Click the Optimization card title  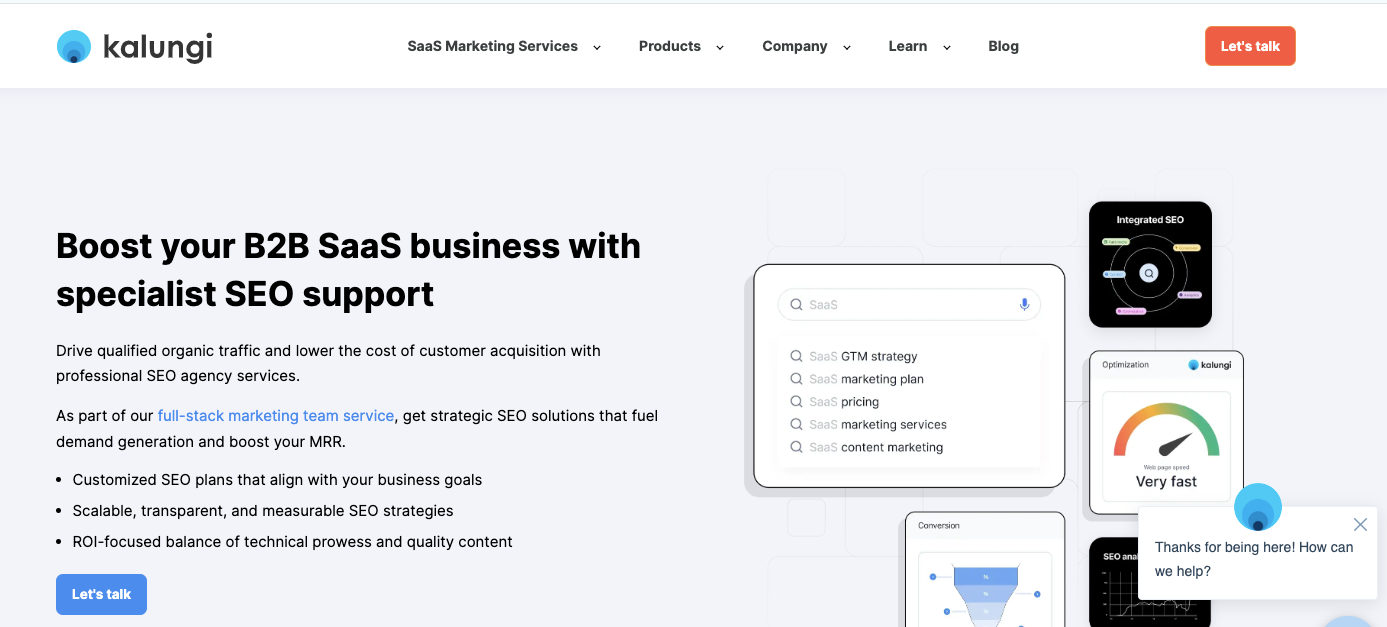point(1125,365)
